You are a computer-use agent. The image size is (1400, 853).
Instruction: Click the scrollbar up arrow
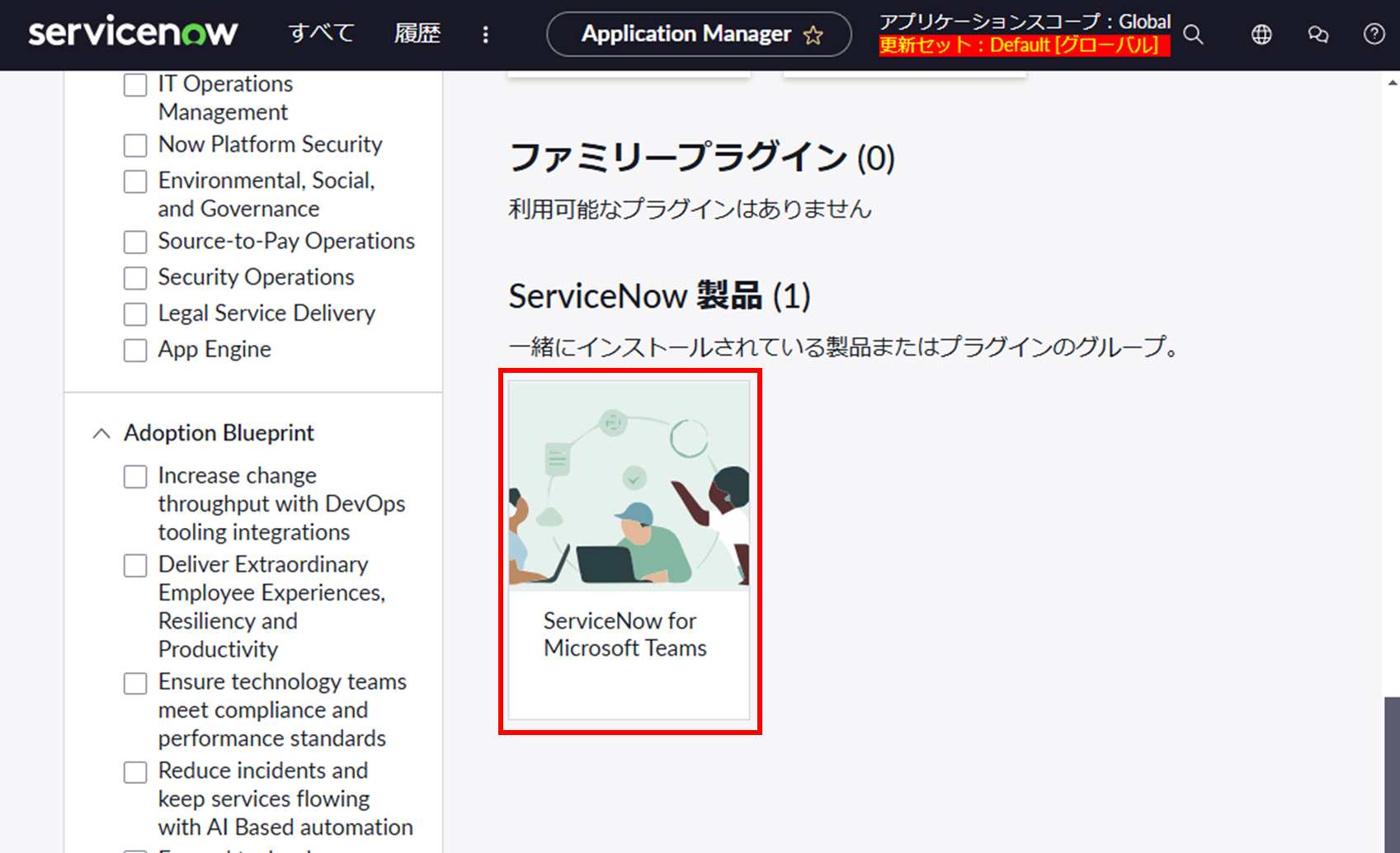tap(1392, 82)
